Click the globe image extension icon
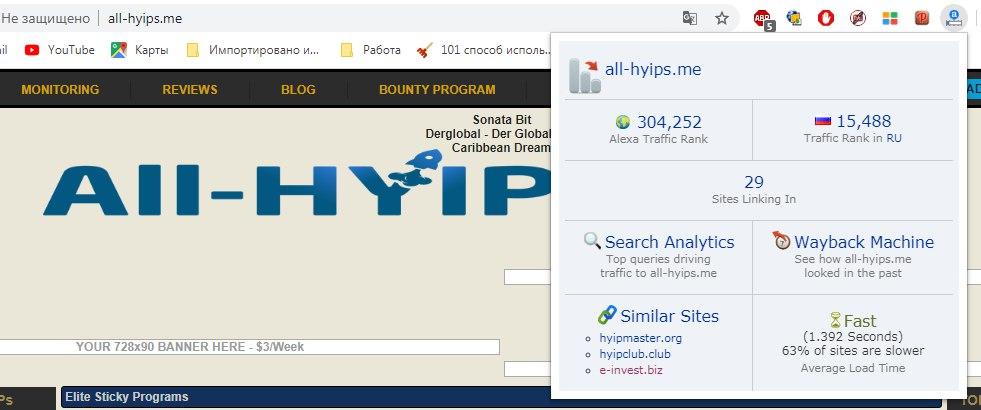Image resolution: width=981 pixels, height=410 pixels. [795, 18]
